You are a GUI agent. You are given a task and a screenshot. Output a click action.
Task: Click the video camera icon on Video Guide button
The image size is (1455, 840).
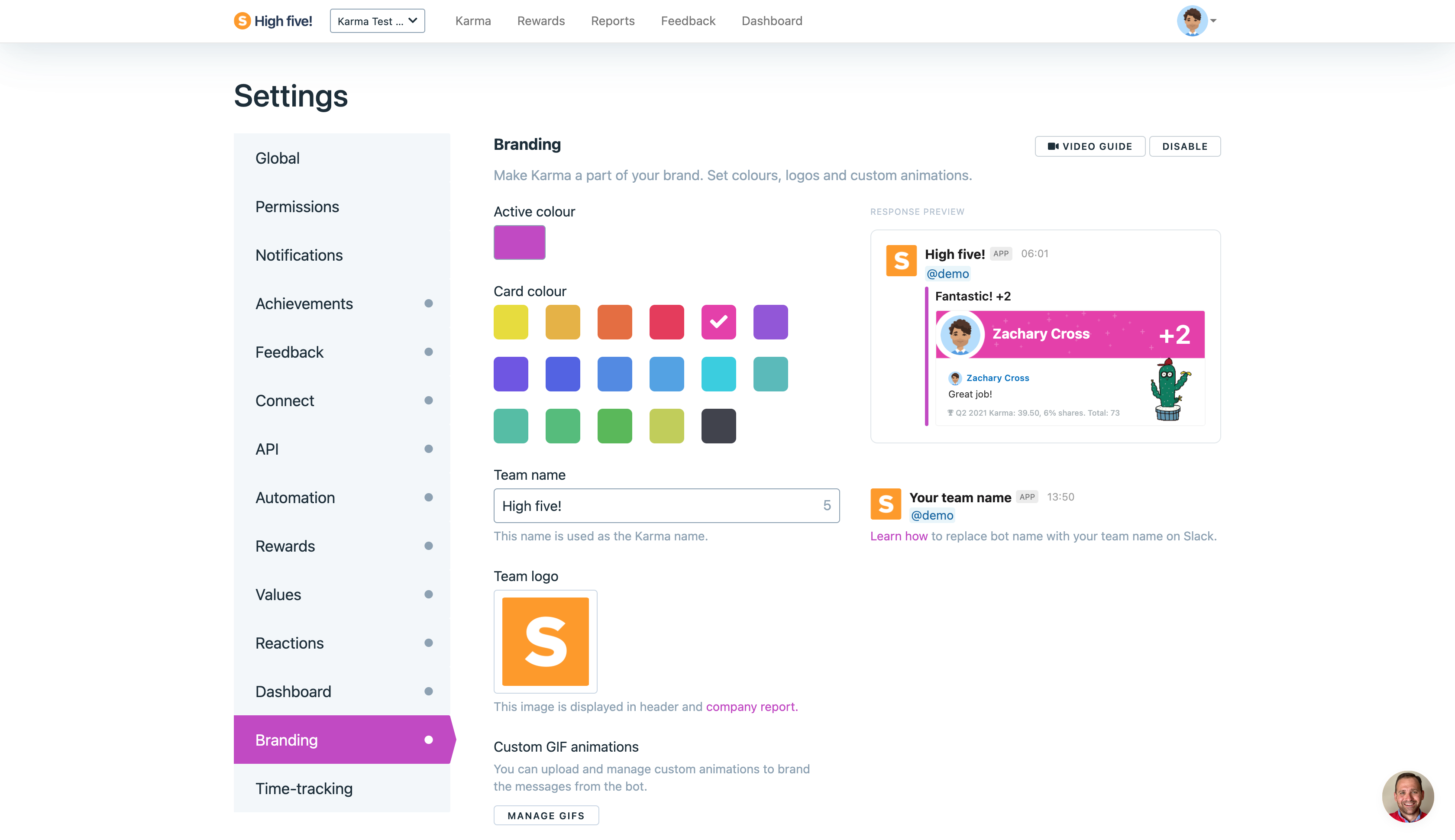[1053, 146]
